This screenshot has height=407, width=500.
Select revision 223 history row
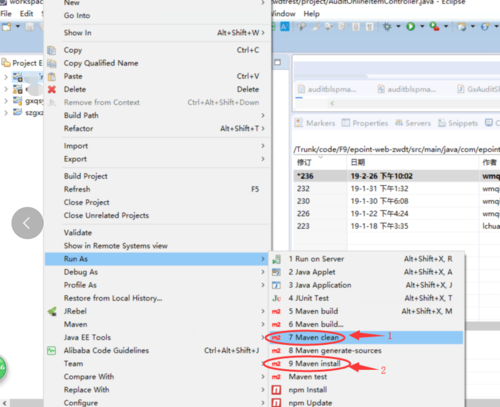tap(397, 226)
